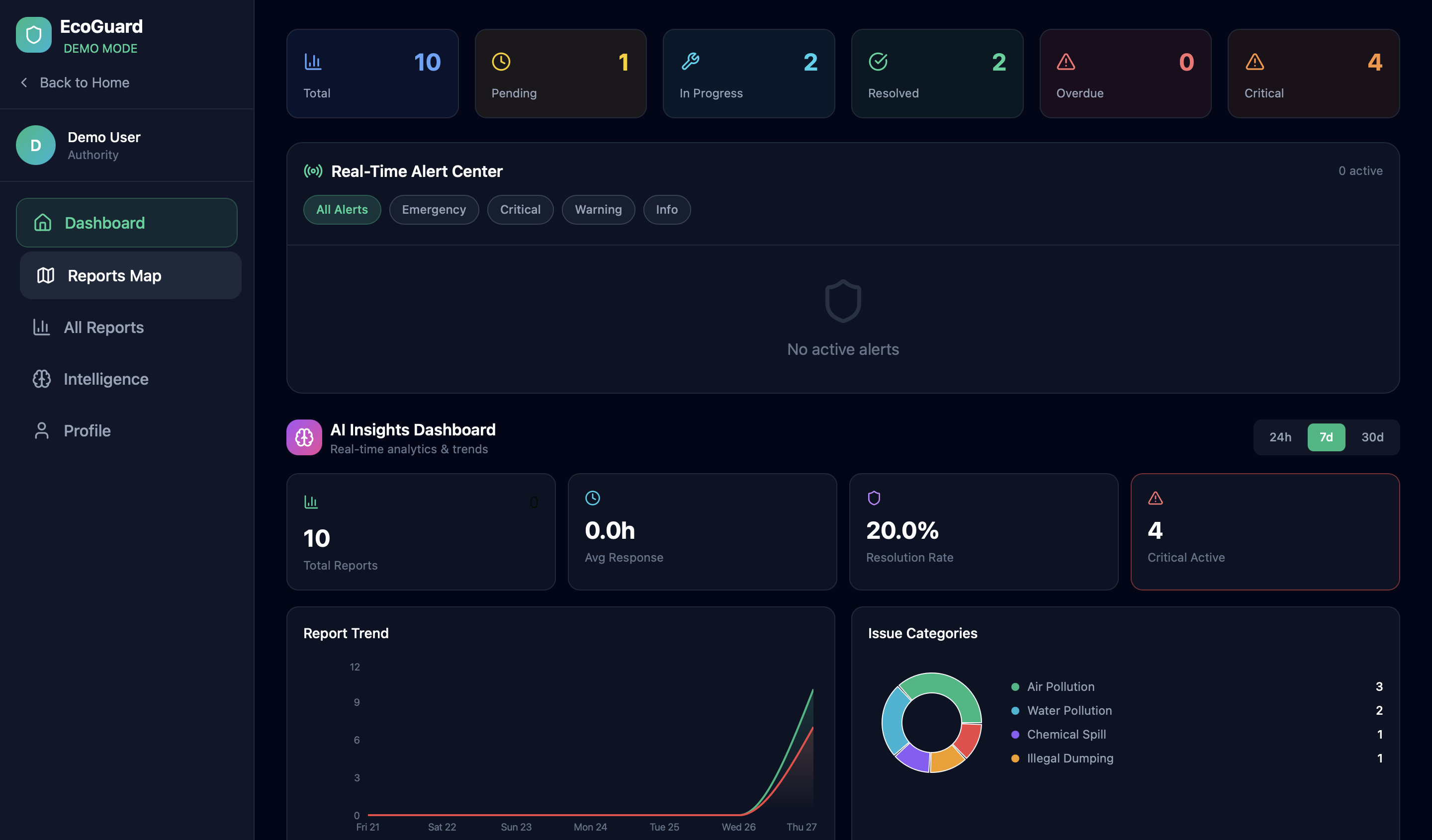Click the In Progress wrench icon

[x=691, y=61]
